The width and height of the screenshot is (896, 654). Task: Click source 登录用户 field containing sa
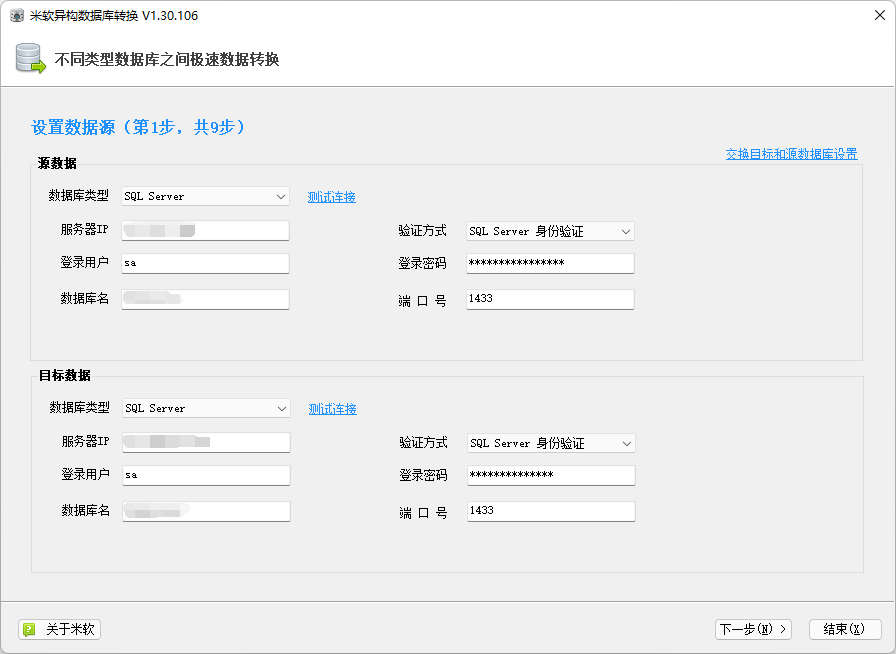[205, 263]
